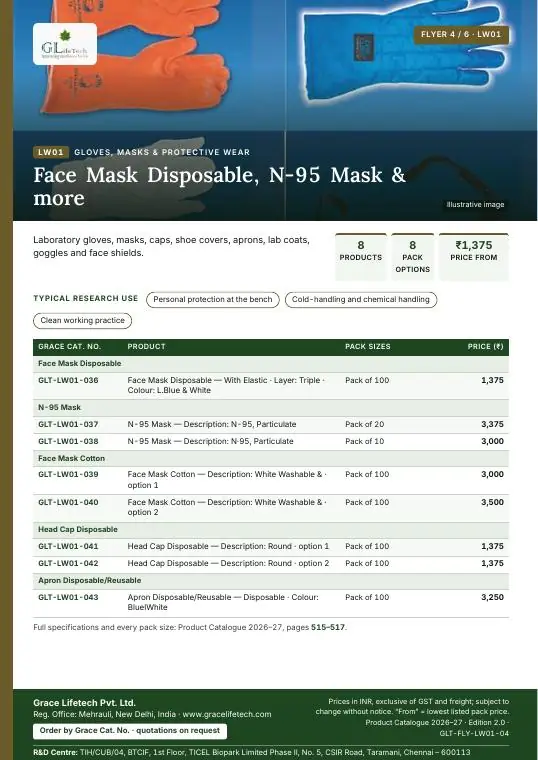Click the 'PRODUCT' column header
This screenshot has height=760, width=538.
pyautogui.click(x=146, y=347)
